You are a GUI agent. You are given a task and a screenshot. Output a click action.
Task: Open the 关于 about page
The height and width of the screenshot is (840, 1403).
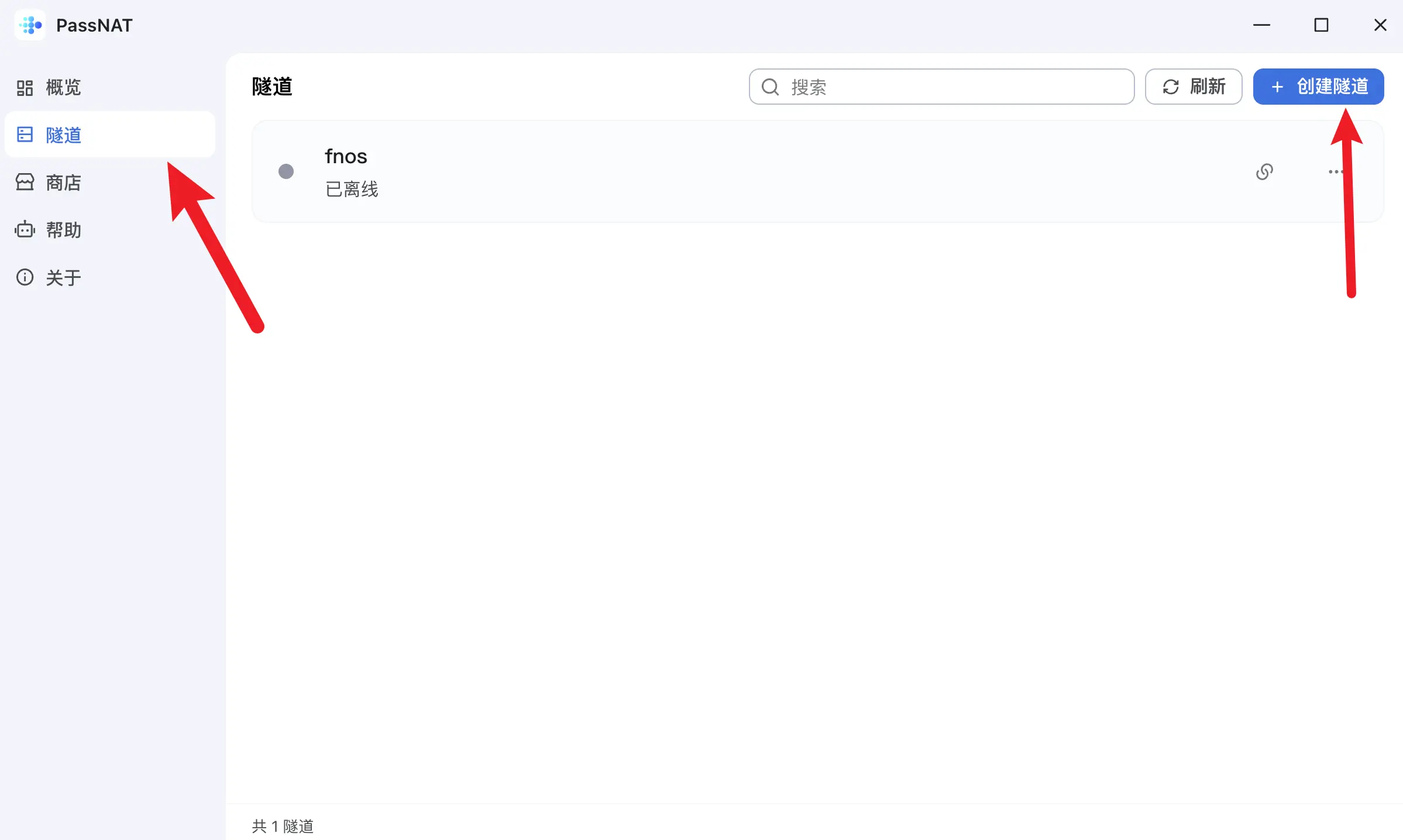(x=63, y=277)
